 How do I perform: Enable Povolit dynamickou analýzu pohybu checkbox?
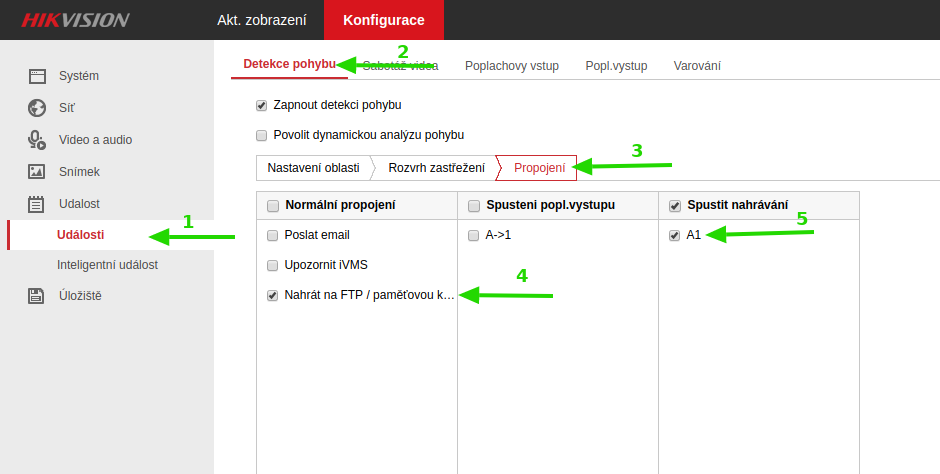pos(262,135)
